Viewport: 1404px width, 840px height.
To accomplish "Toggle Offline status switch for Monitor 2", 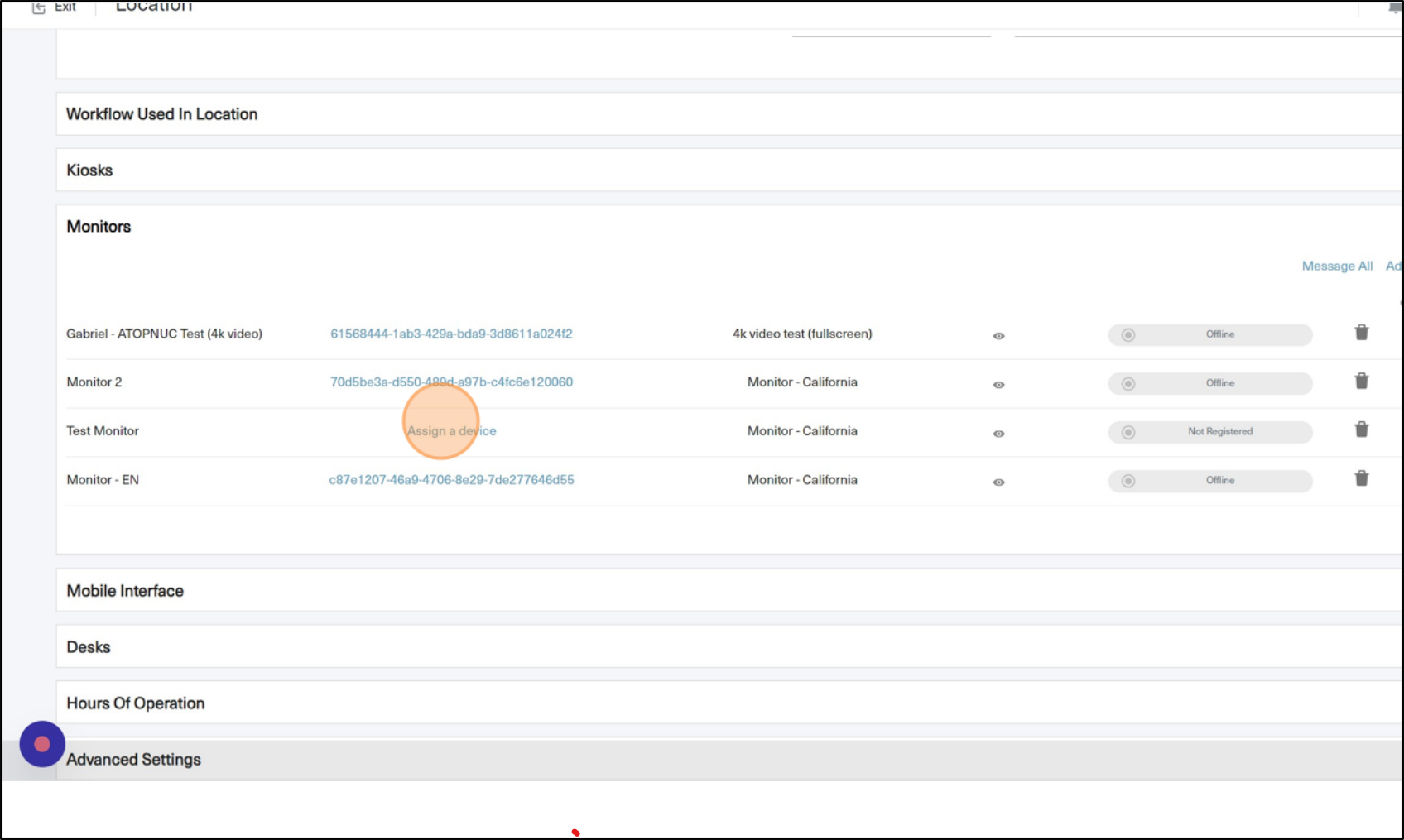I will coord(1210,383).
